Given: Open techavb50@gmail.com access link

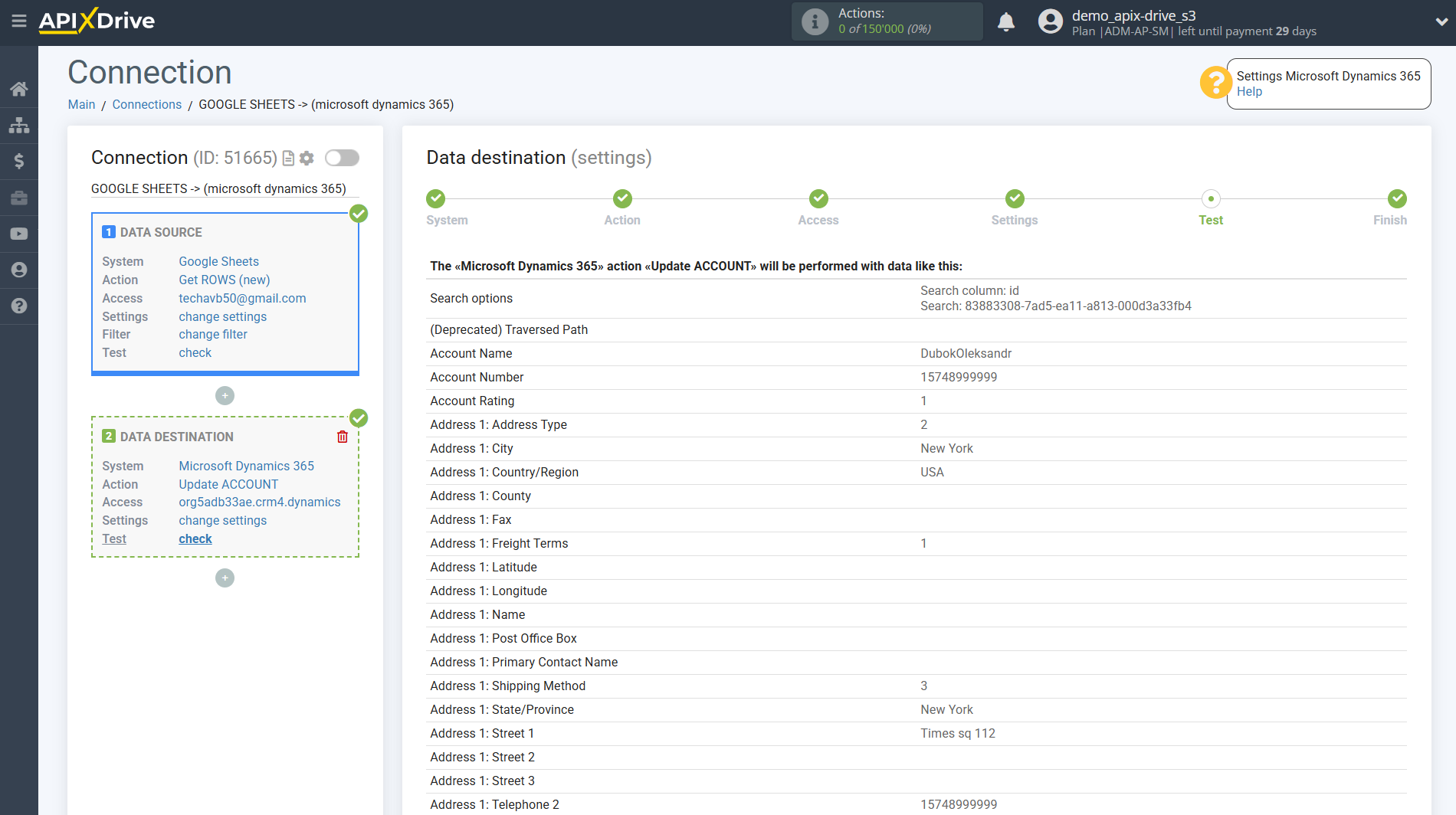Looking at the screenshot, I should click(x=242, y=298).
